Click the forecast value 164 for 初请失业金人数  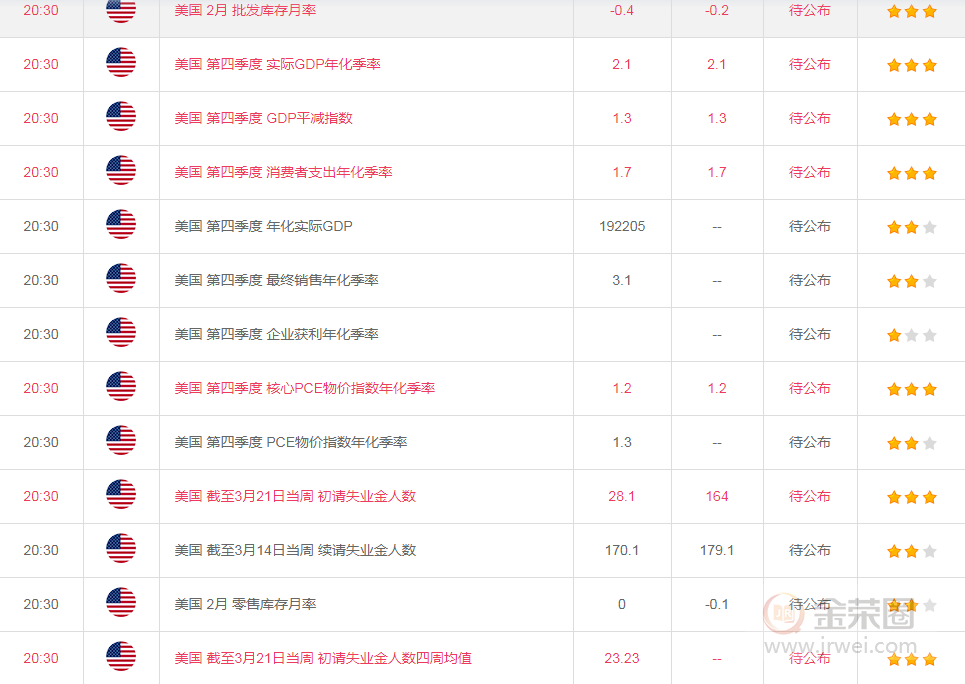[x=716, y=496]
